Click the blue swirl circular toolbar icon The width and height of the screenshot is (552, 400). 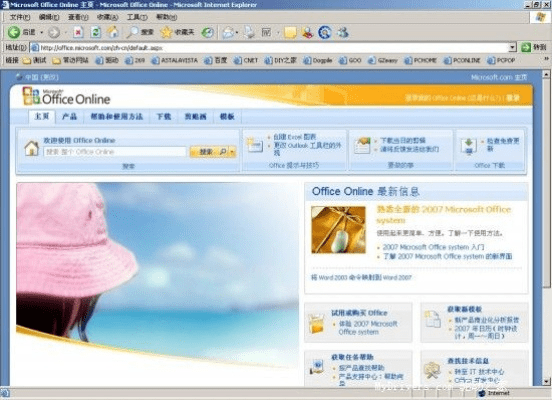tap(325, 32)
